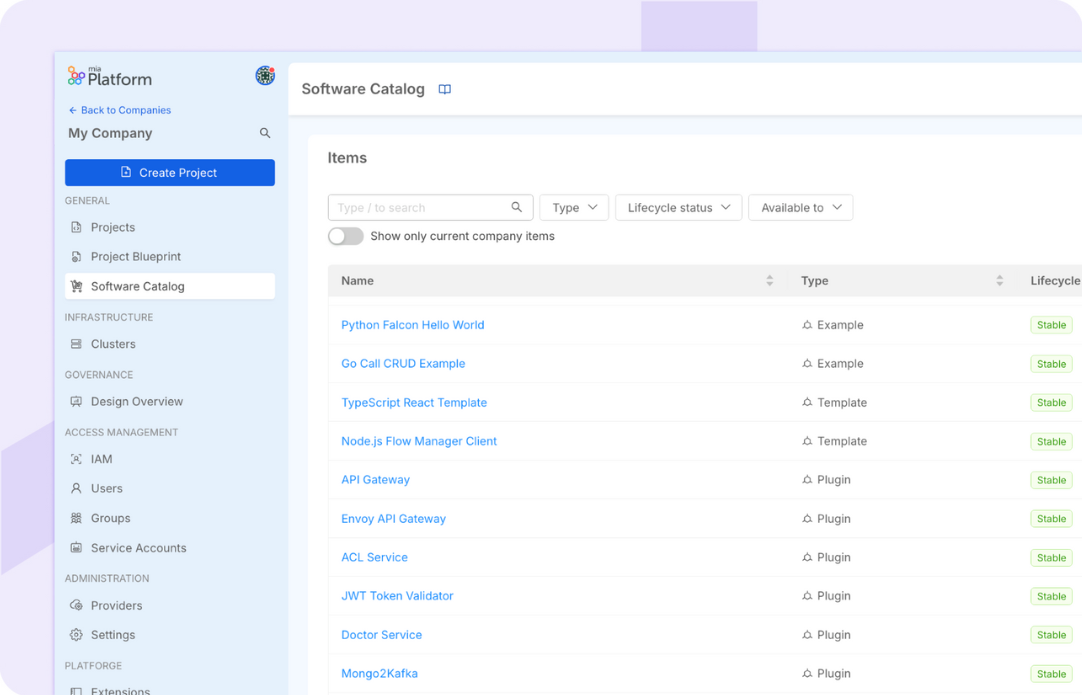The image size is (1082, 696).
Task: Click inside the Type / to search field
Action: coord(420,207)
